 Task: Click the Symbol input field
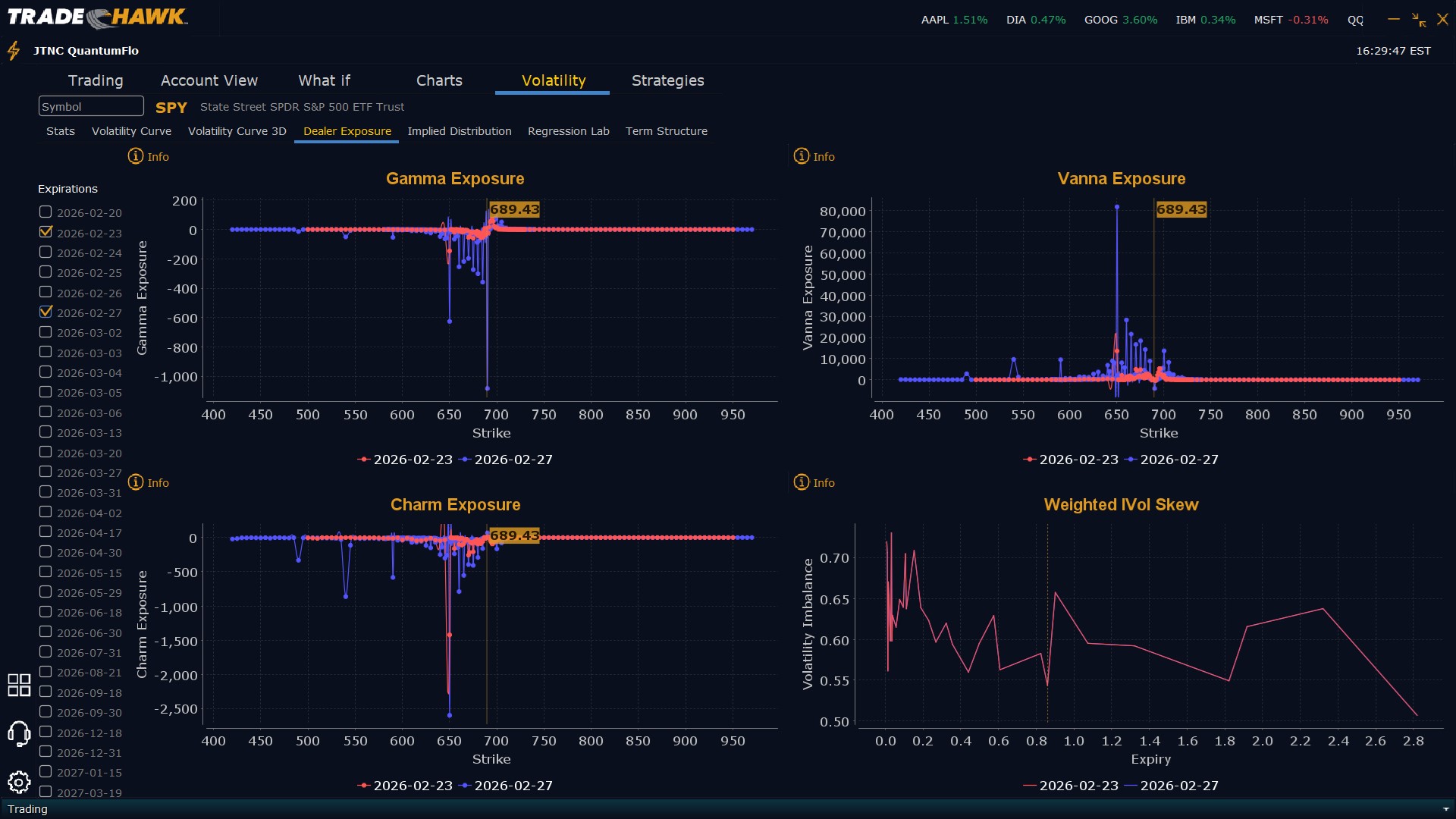91,106
